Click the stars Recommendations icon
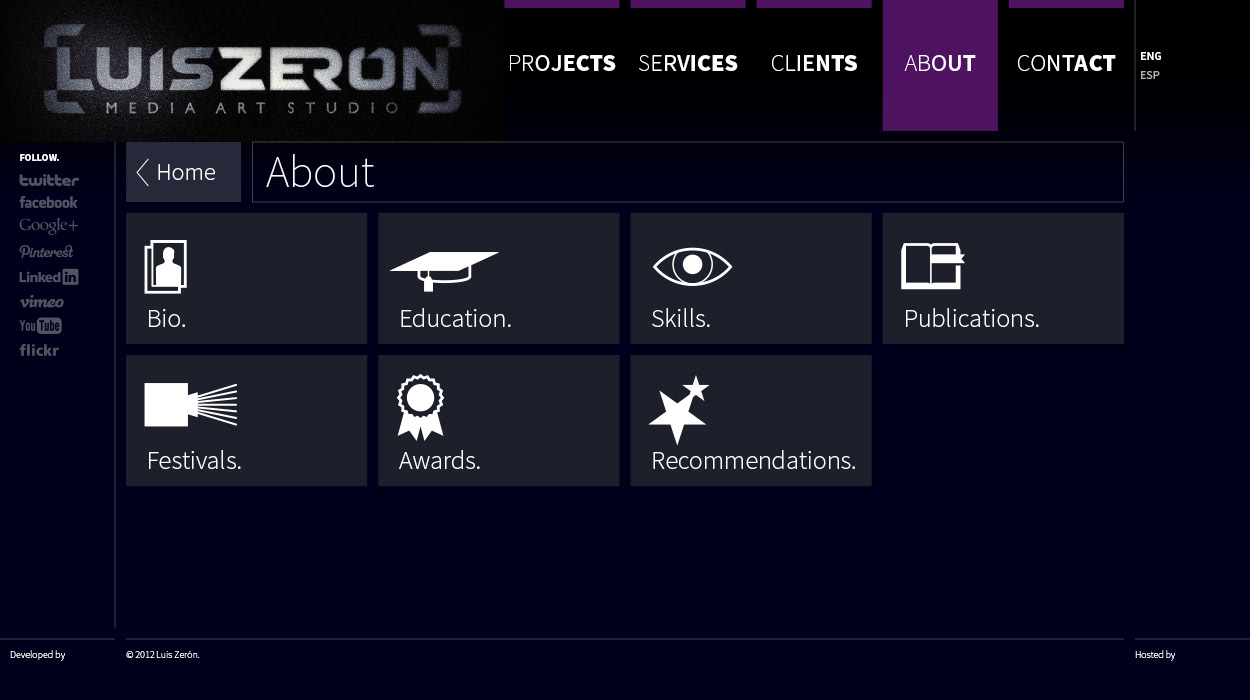1250x700 pixels. tap(679, 410)
